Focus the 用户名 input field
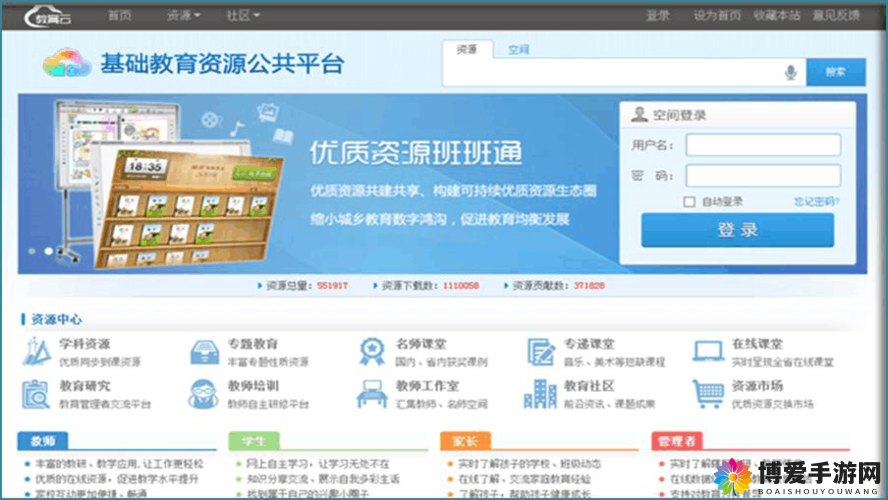The height and width of the screenshot is (500, 888). pyautogui.click(x=763, y=145)
